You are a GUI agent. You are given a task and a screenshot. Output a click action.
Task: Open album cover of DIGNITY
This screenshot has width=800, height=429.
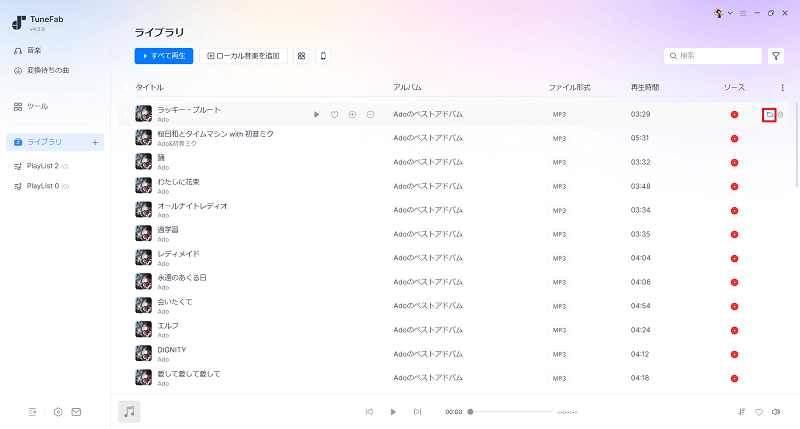[143, 353]
